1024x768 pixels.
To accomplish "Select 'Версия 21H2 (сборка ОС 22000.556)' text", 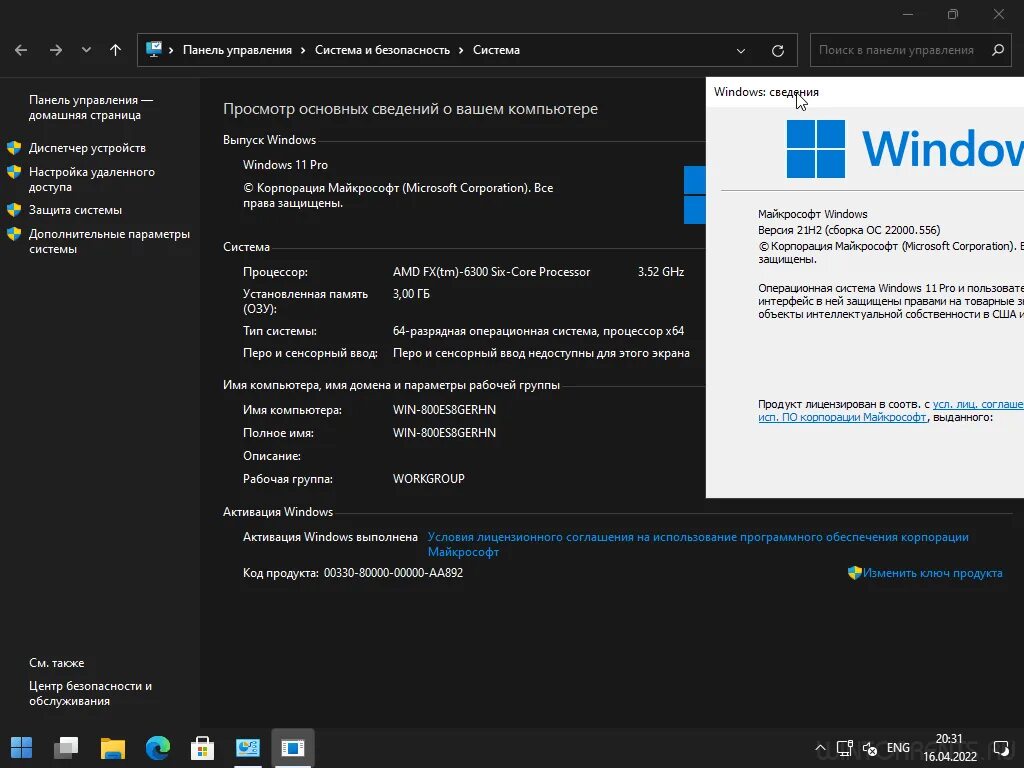I will pyautogui.click(x=849, y=230).
